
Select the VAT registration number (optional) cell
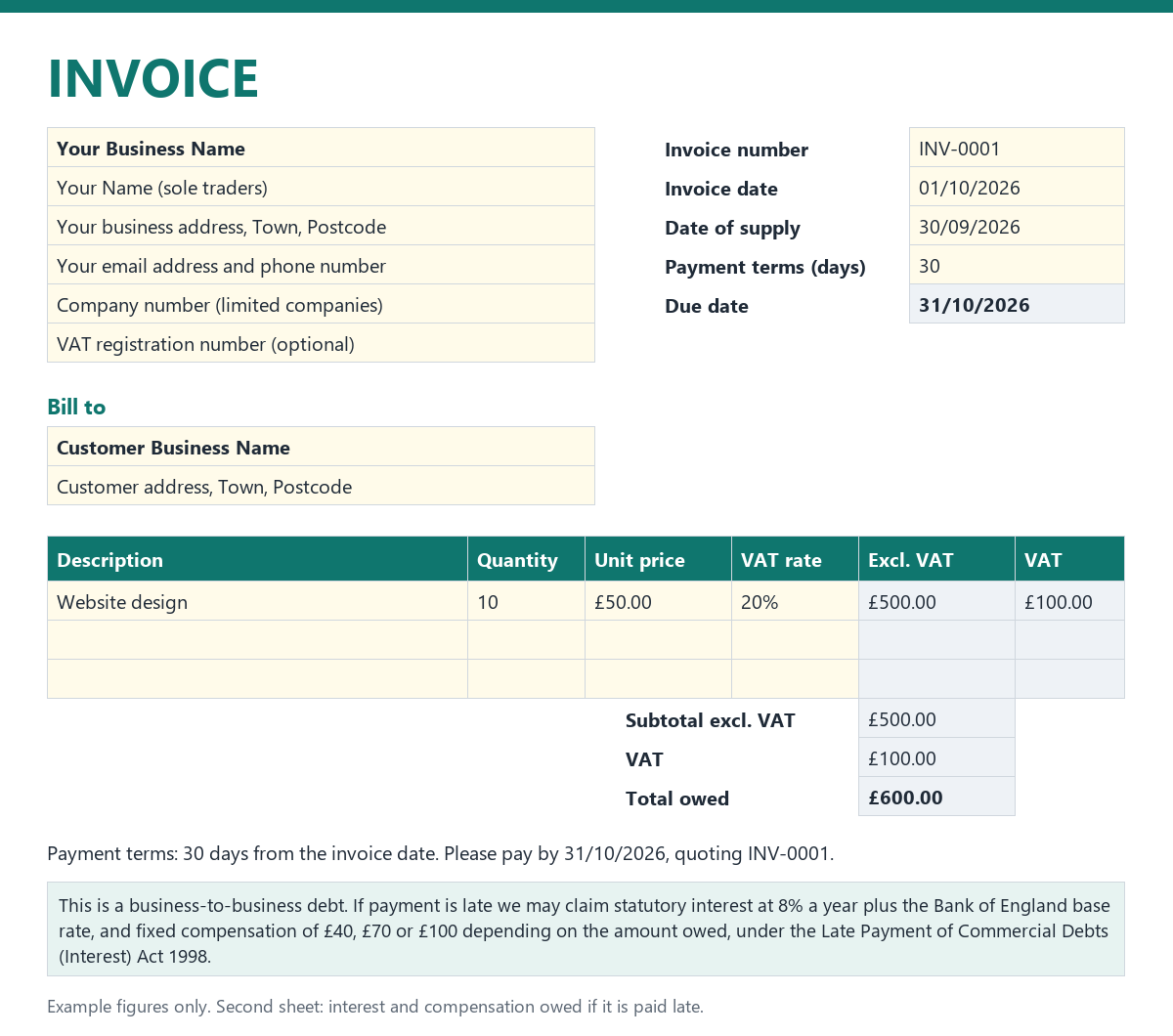point(321,343)
